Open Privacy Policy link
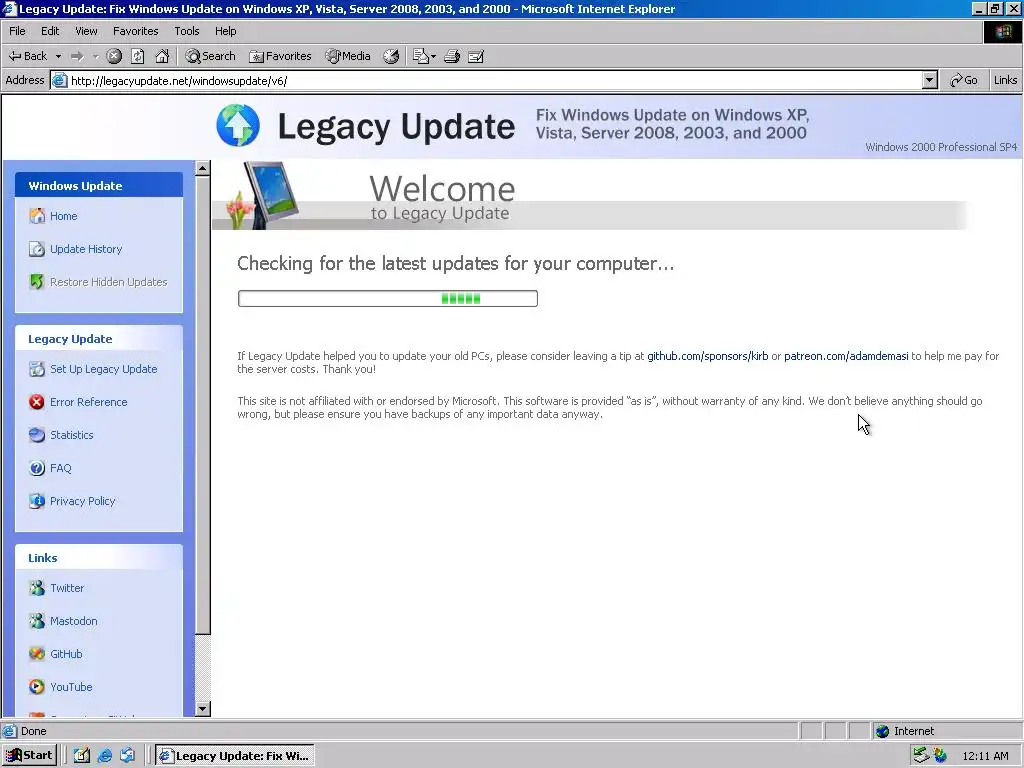The height and width of the screenshot is (768, 1024). (x=82, y=501)
